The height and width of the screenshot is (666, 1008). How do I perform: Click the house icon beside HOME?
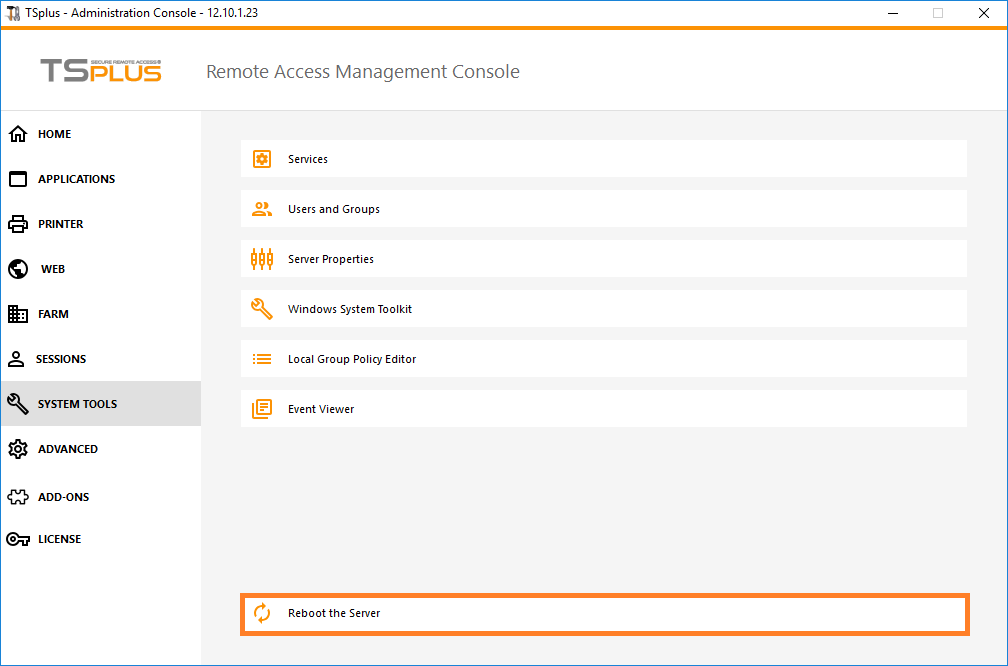(x=18, y=134)
